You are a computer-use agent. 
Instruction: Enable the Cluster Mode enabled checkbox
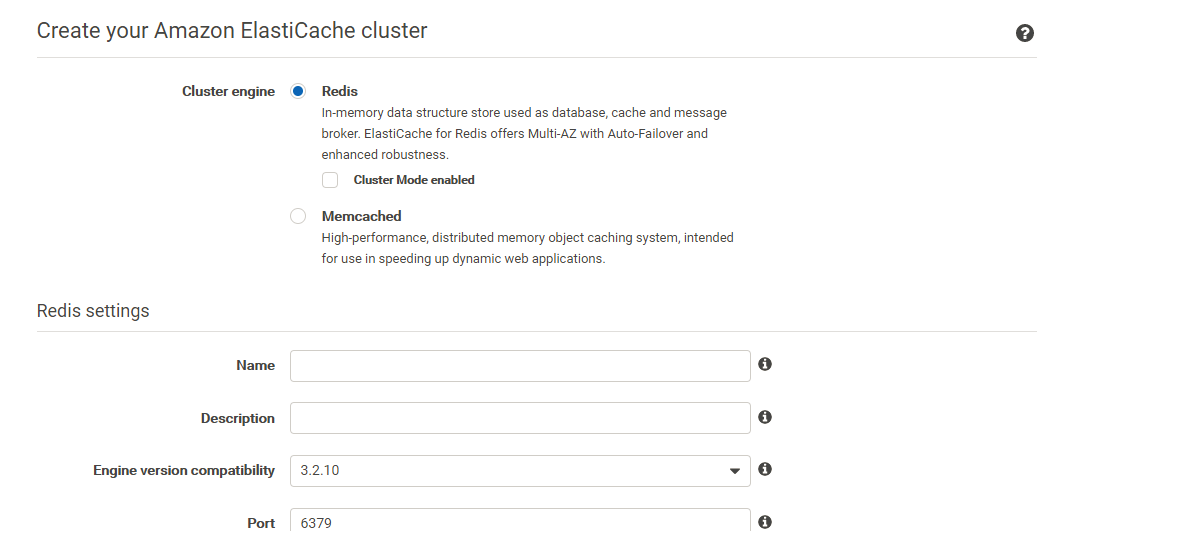pyautogui.click(x=330, y=180)
